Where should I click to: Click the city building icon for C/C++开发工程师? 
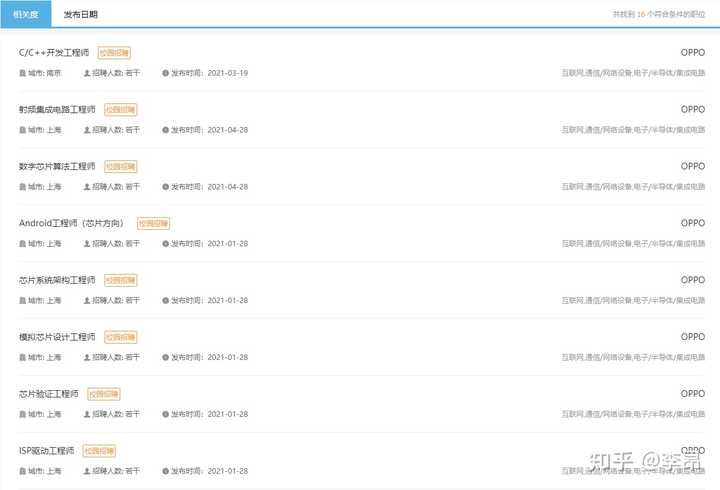pos(22,73)
